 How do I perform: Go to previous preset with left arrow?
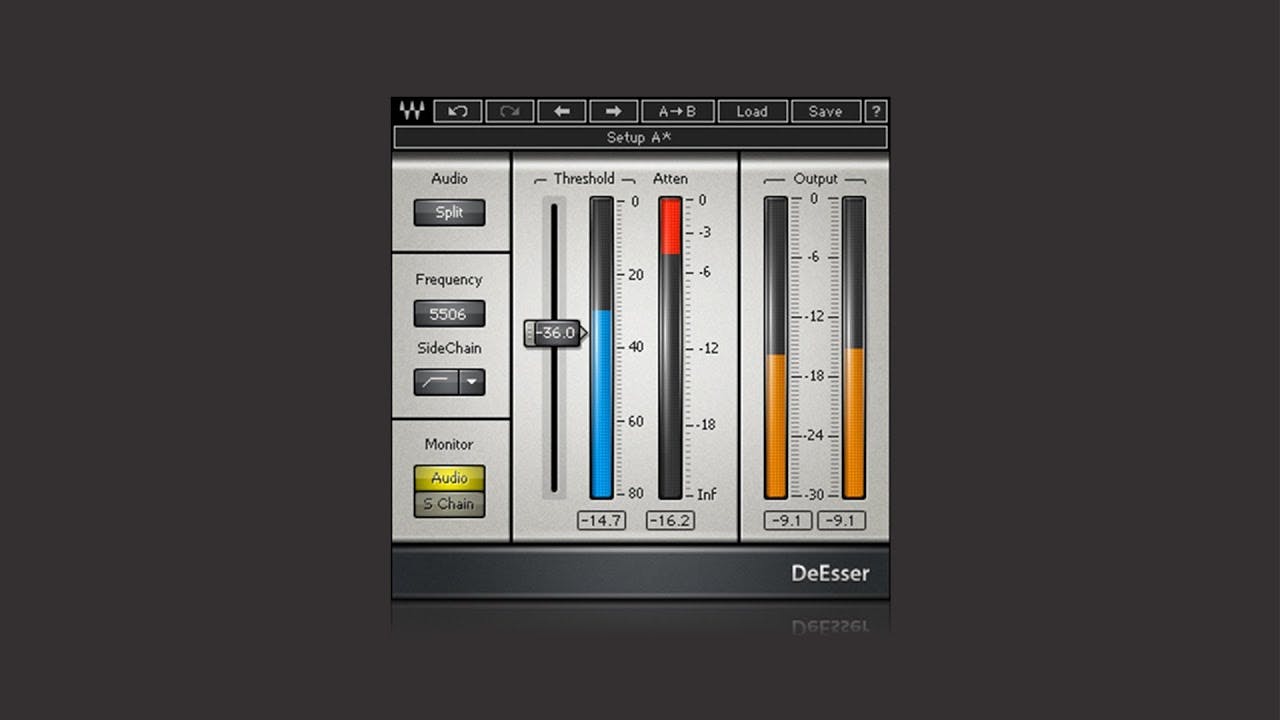tap(562, 111)
